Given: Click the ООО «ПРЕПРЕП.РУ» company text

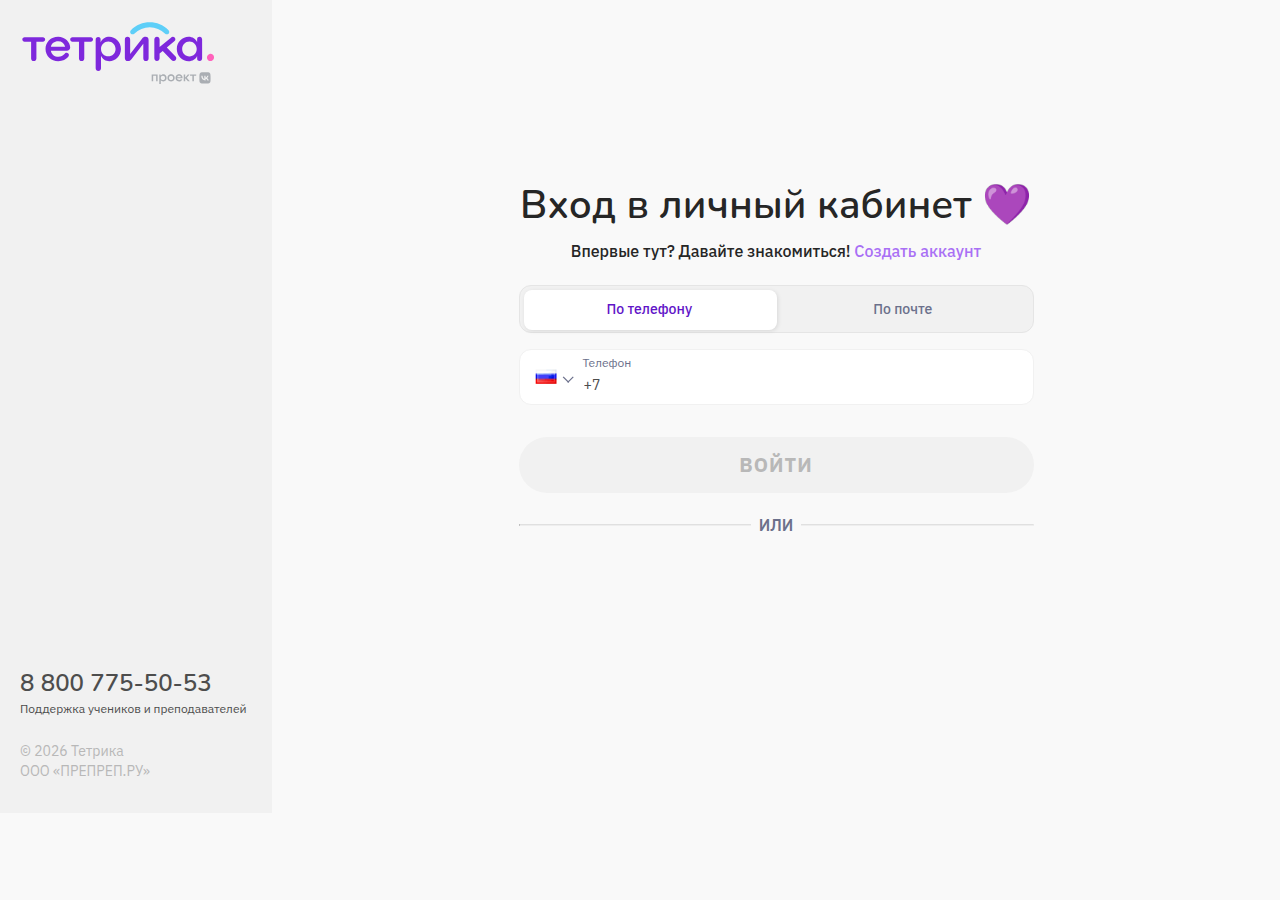Looking at the screenshot, I should coord(85,771).
